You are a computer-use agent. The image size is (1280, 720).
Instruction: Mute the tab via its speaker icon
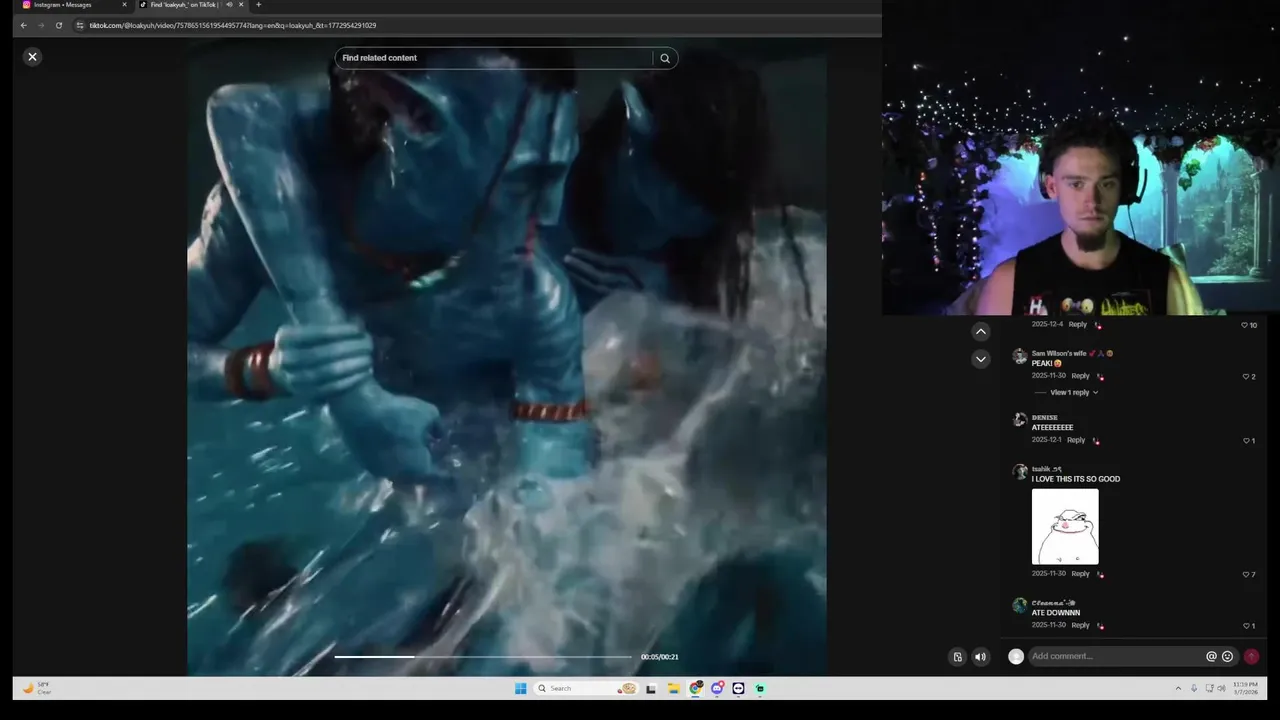coord(229,5)
